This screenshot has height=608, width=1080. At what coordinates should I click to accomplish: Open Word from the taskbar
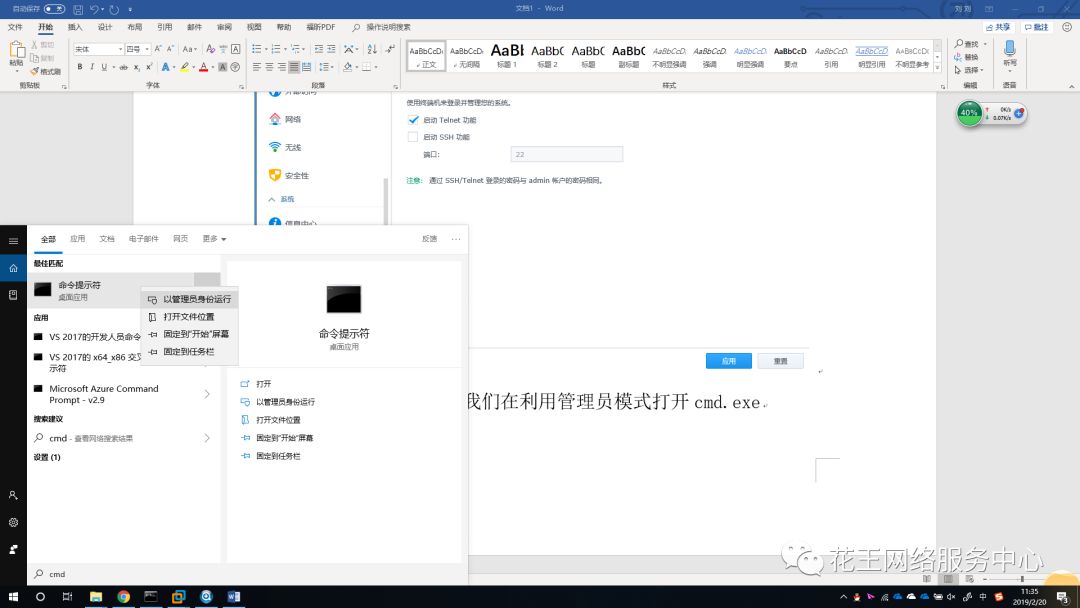point(234,596)
